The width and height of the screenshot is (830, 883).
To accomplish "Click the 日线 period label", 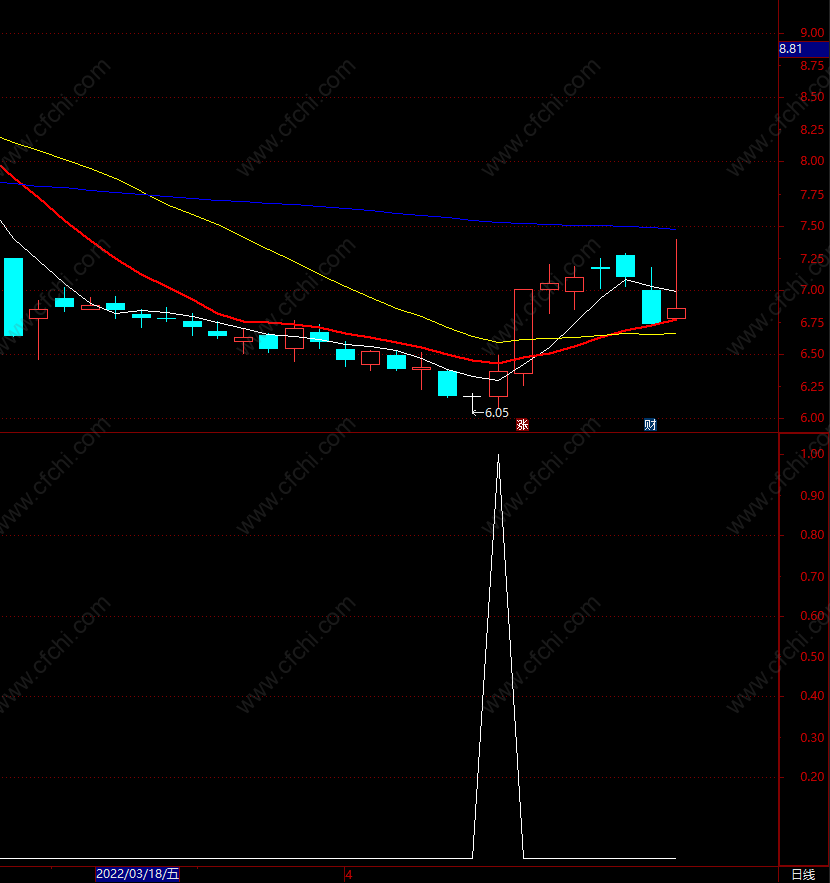I will (x=803, y=875).
